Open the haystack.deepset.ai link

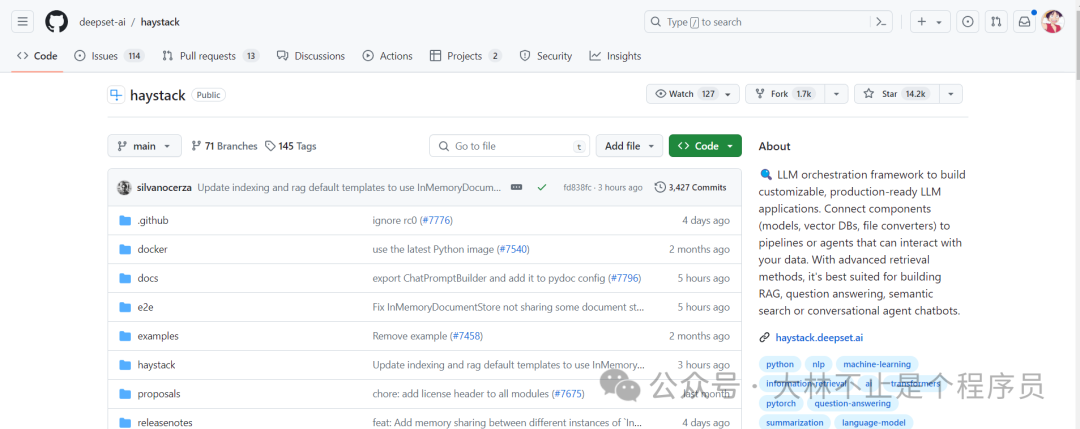pyautogui.click(x=818, y=338)
